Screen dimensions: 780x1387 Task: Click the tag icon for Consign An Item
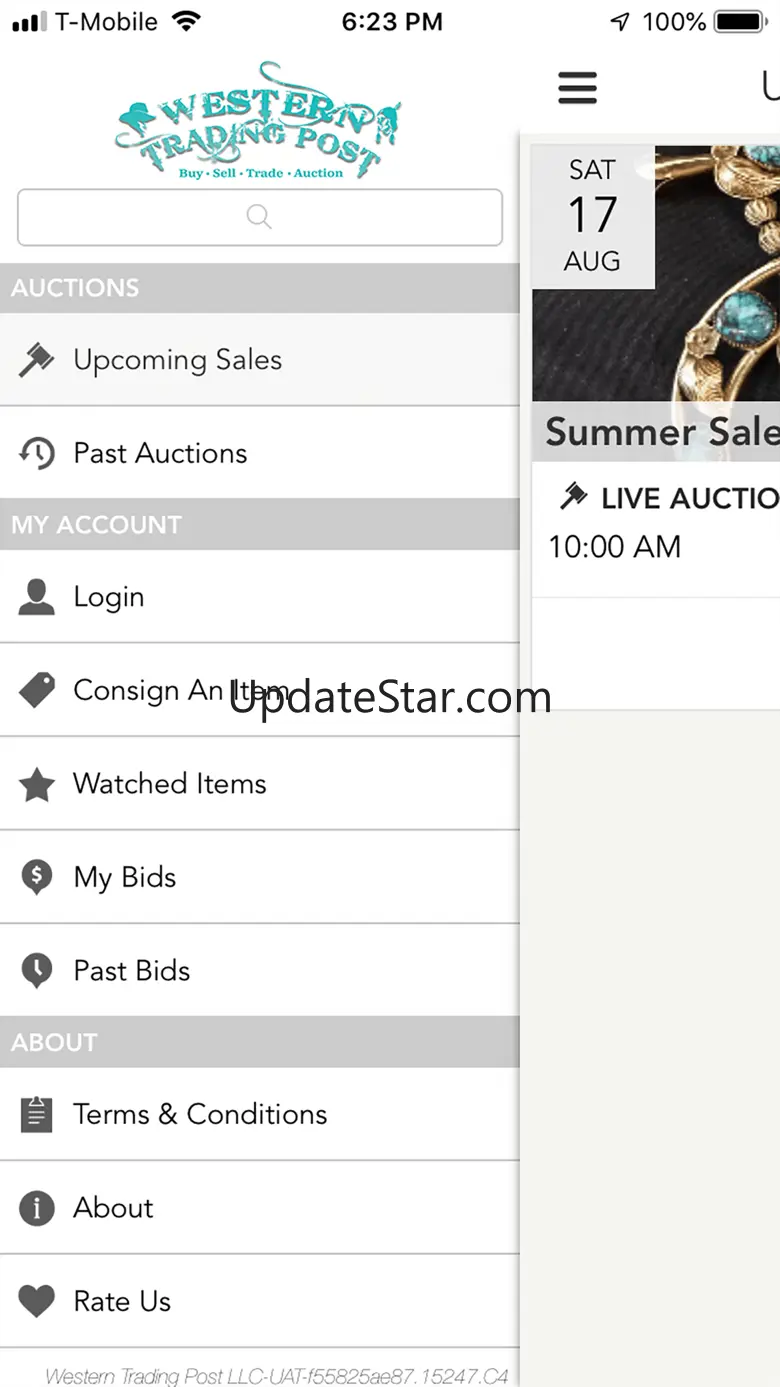(x=37, y=690)
